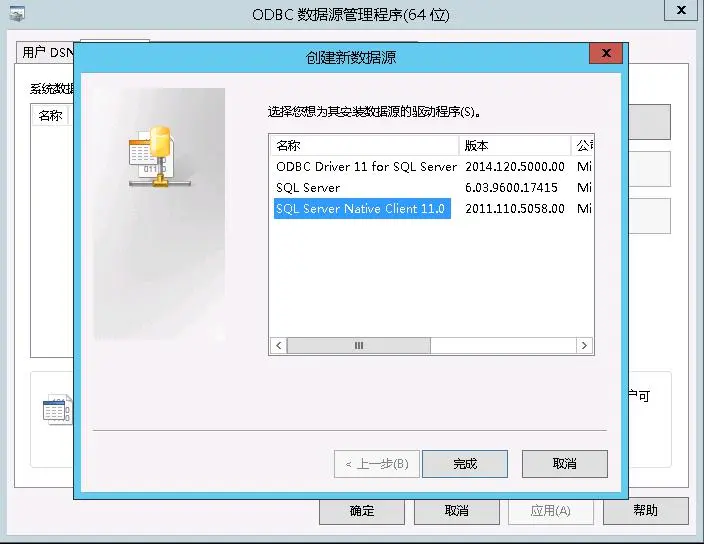This screenshot has height=544, width=704.
Task: Click the horizontal scrollbar right arrow
Action: pos(584,345)
